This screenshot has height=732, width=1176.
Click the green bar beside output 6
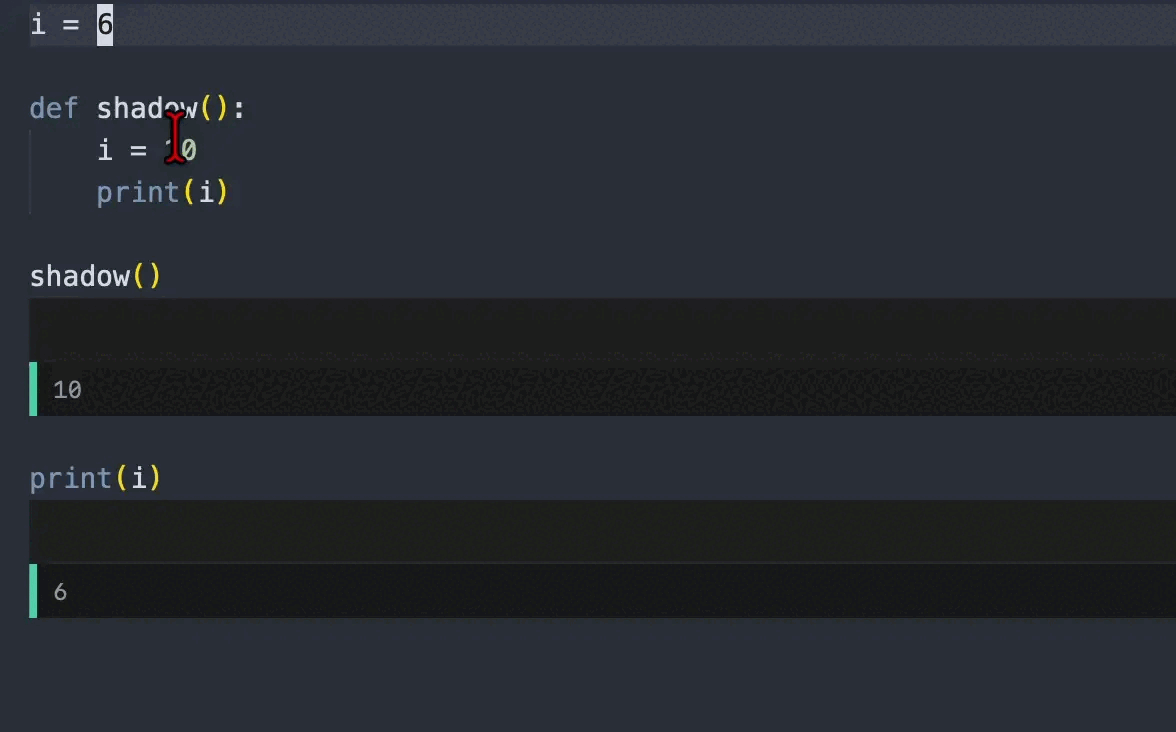click(x=33, y=591)
